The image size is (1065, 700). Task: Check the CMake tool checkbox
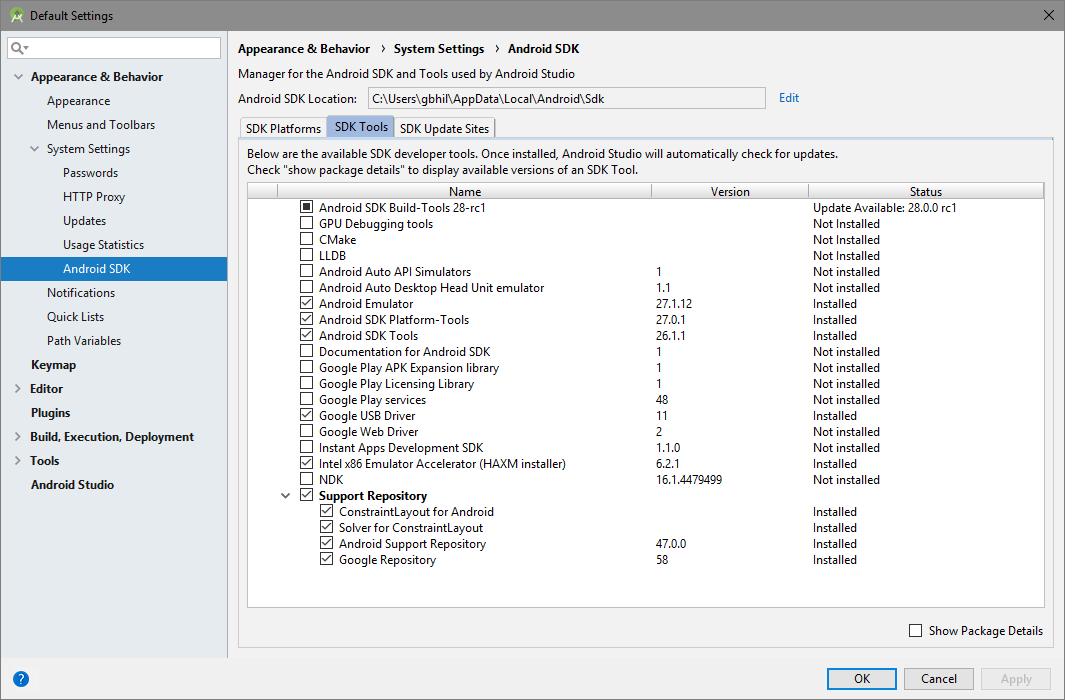click(x=307, y=240)
